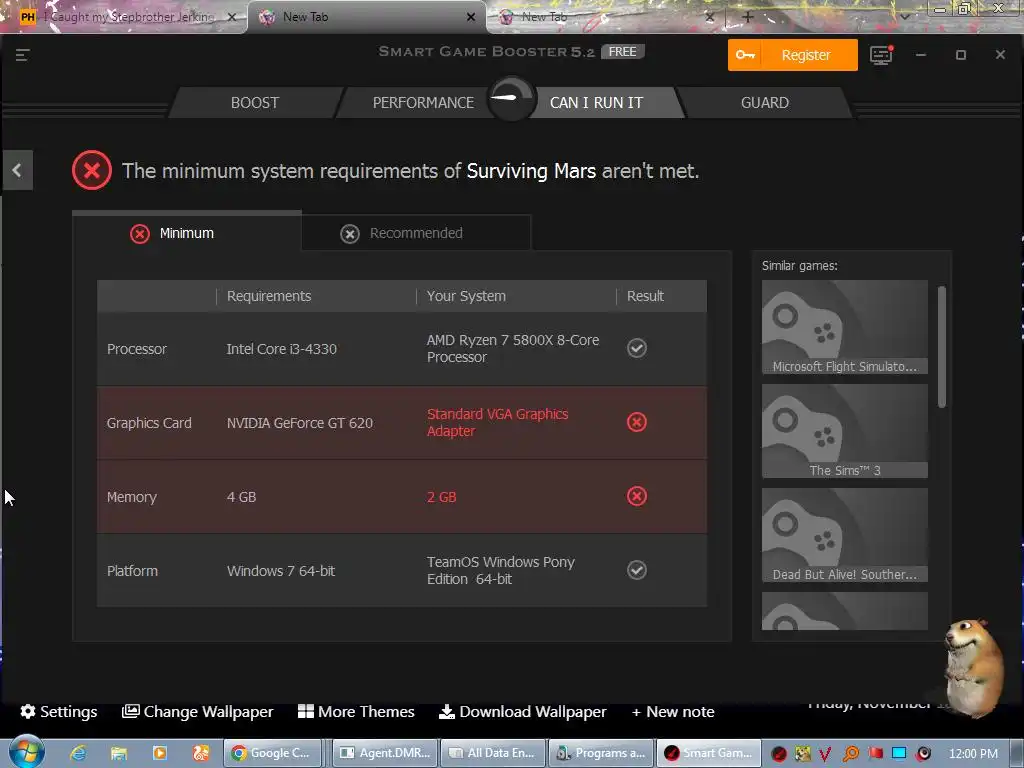This screenshot has height=768, width=1024.
Task: Click the Result column header
Action: [645, 296]
